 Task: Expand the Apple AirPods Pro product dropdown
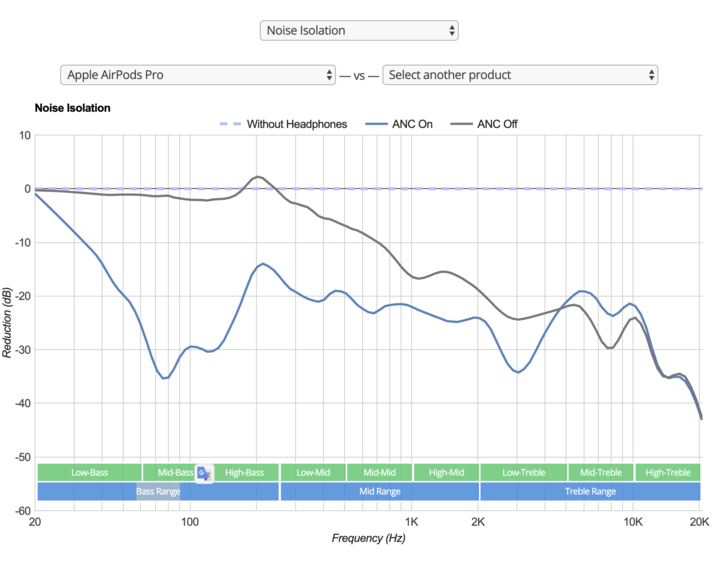[198, 75]
